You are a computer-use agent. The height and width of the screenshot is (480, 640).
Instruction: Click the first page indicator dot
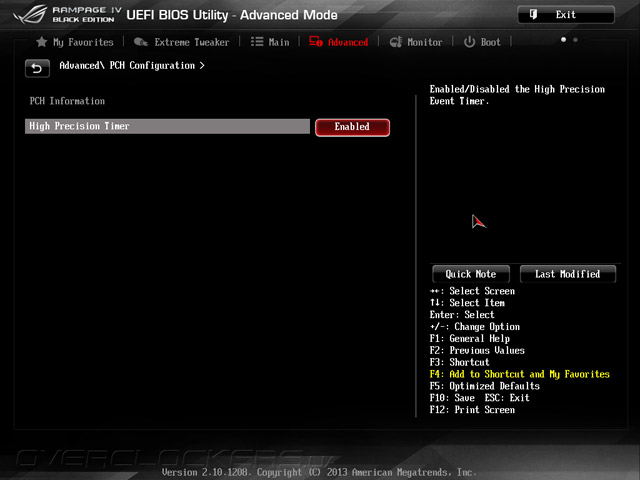tap(563, 40)
